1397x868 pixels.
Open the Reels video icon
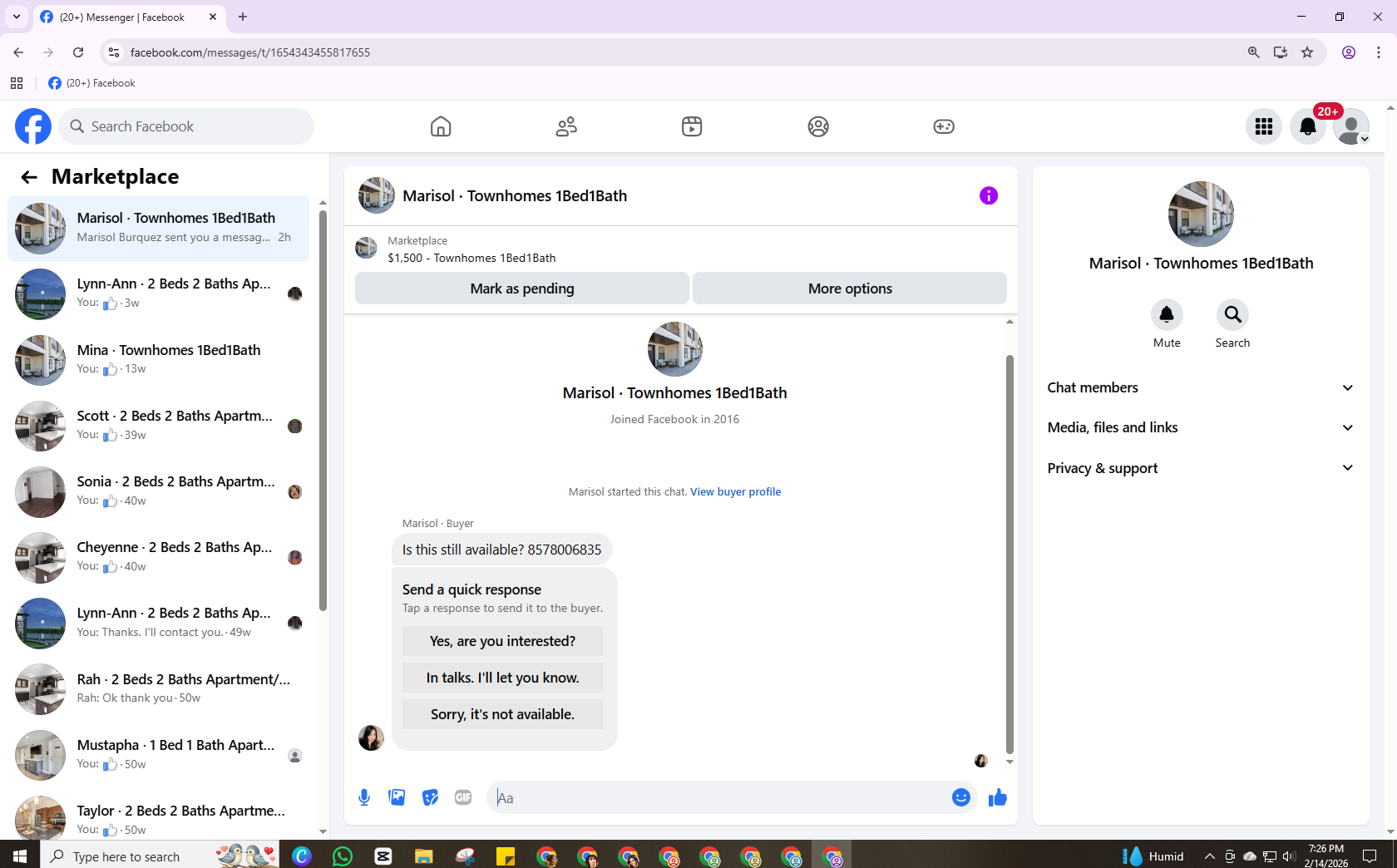pyautogui.click(x=692, y=126)
